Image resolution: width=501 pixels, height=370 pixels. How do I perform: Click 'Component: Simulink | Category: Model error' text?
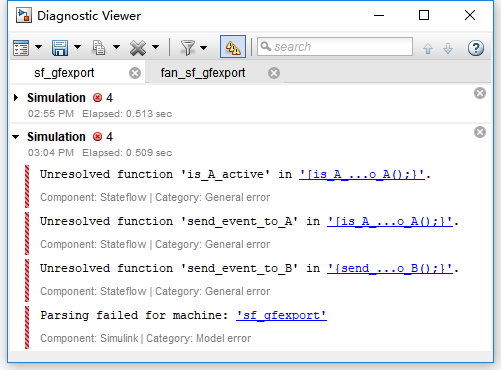pyautogui.click(x=146, y=338)
